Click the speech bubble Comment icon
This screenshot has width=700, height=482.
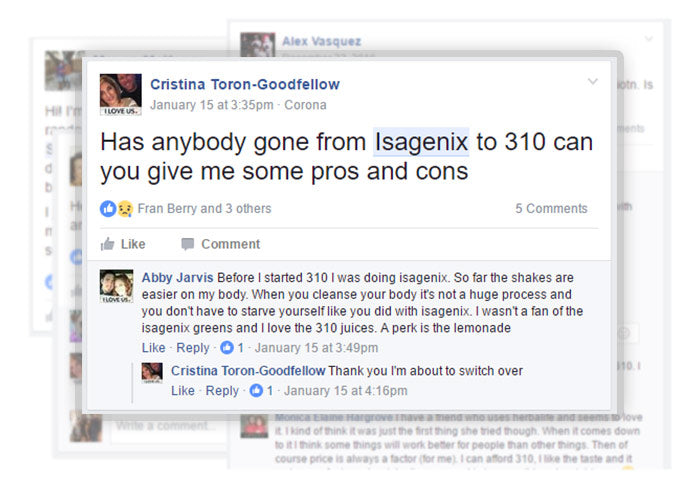(x=188, y=244)
